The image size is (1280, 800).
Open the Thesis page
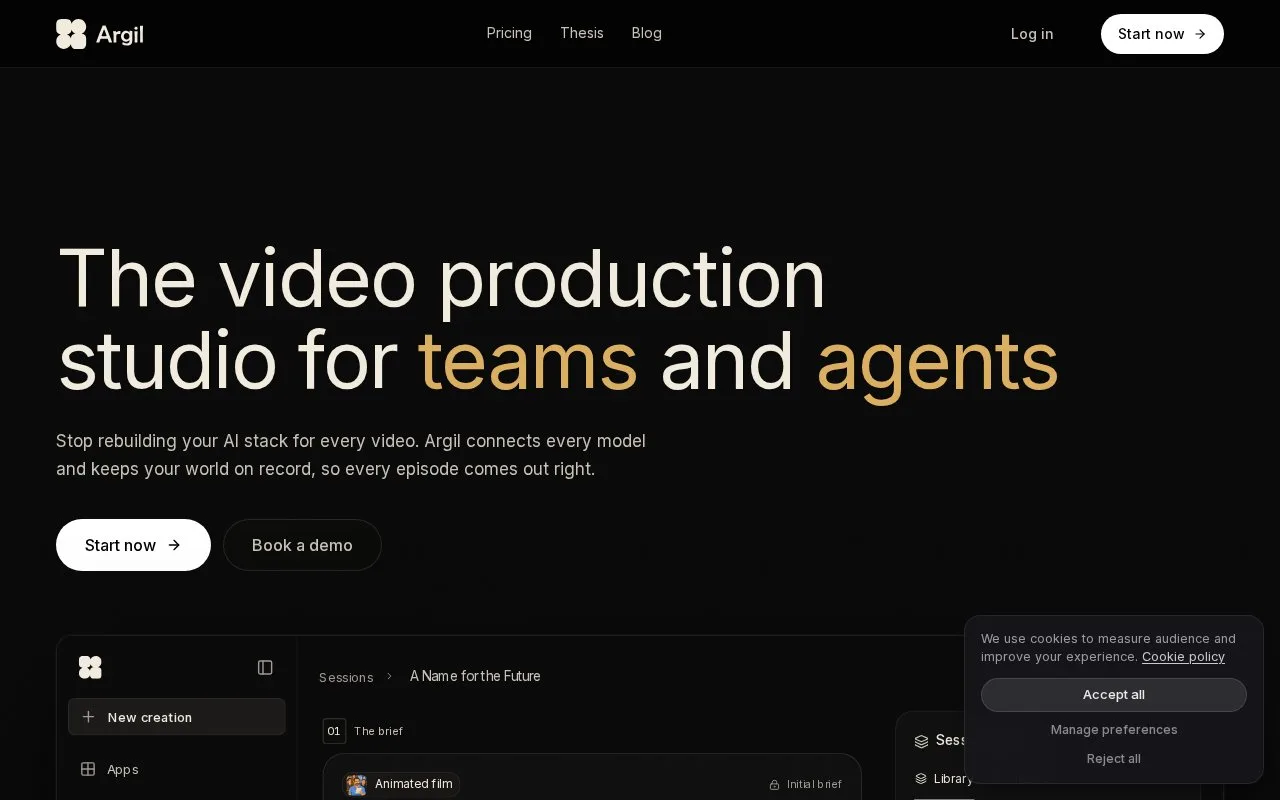(x=582, y=33)
